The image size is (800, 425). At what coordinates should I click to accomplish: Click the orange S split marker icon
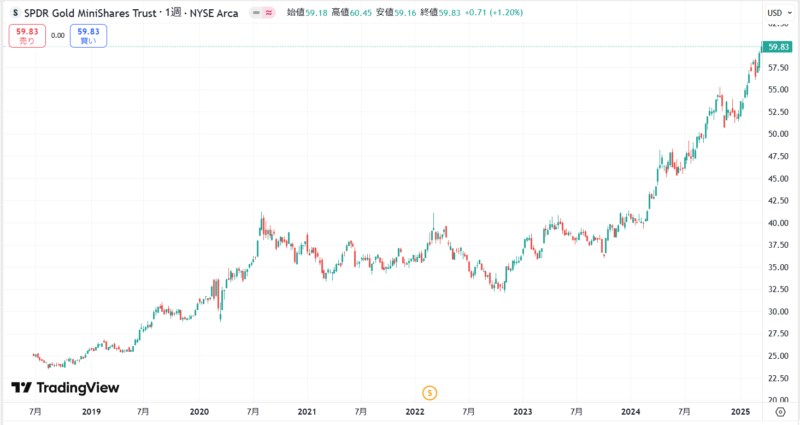point(430,393)
